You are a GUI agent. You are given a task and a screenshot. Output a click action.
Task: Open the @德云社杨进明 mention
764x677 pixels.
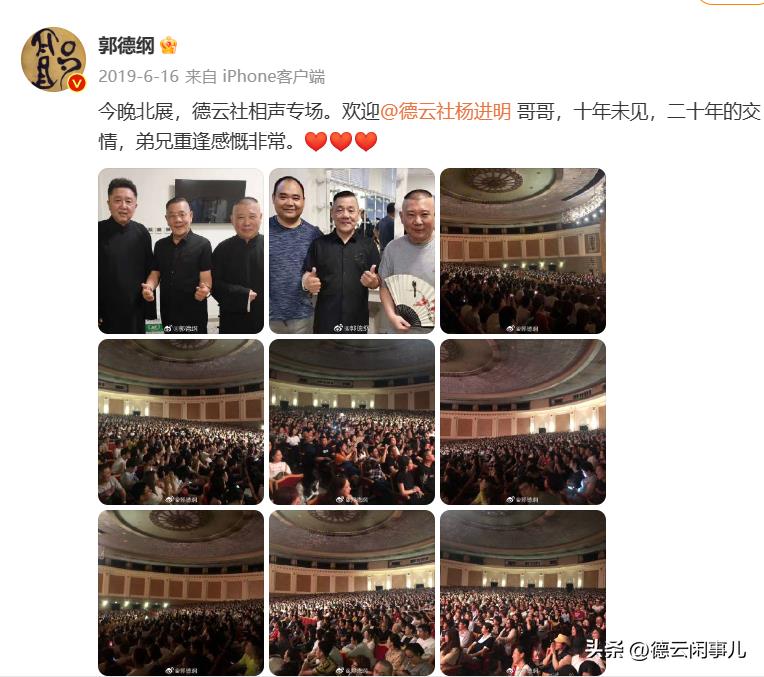click(x=445, y=111)
